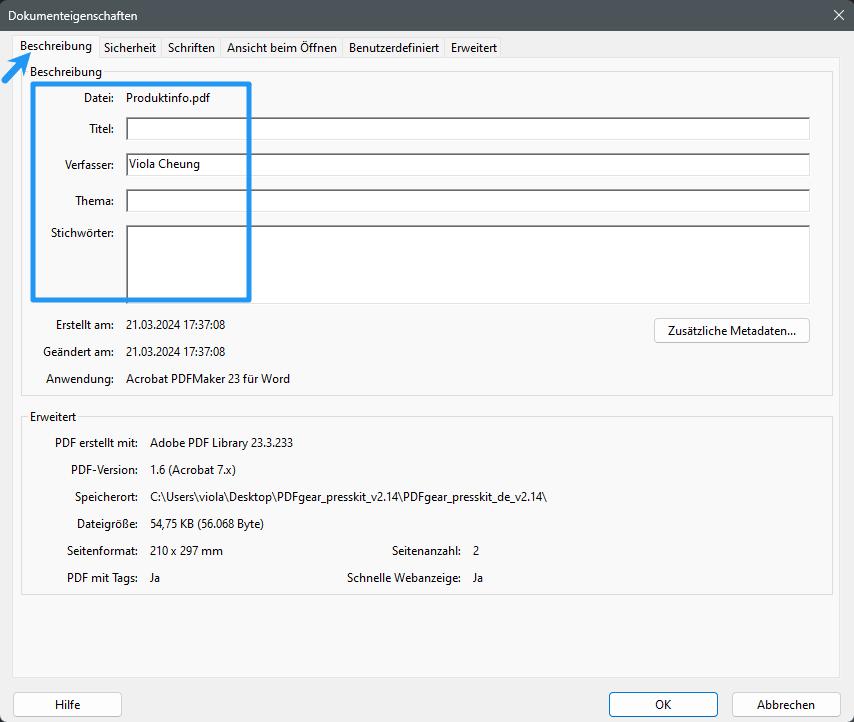Open the Sicherheit tab
Viewport: 854px width, 722px height.
point(130,48)
